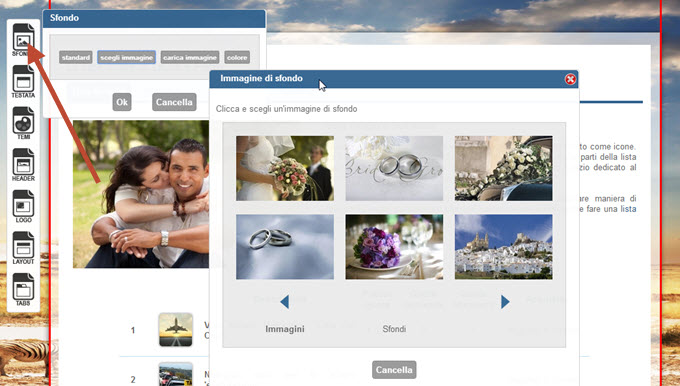
Task: Go to next page of background images
Action: (505, 302)
